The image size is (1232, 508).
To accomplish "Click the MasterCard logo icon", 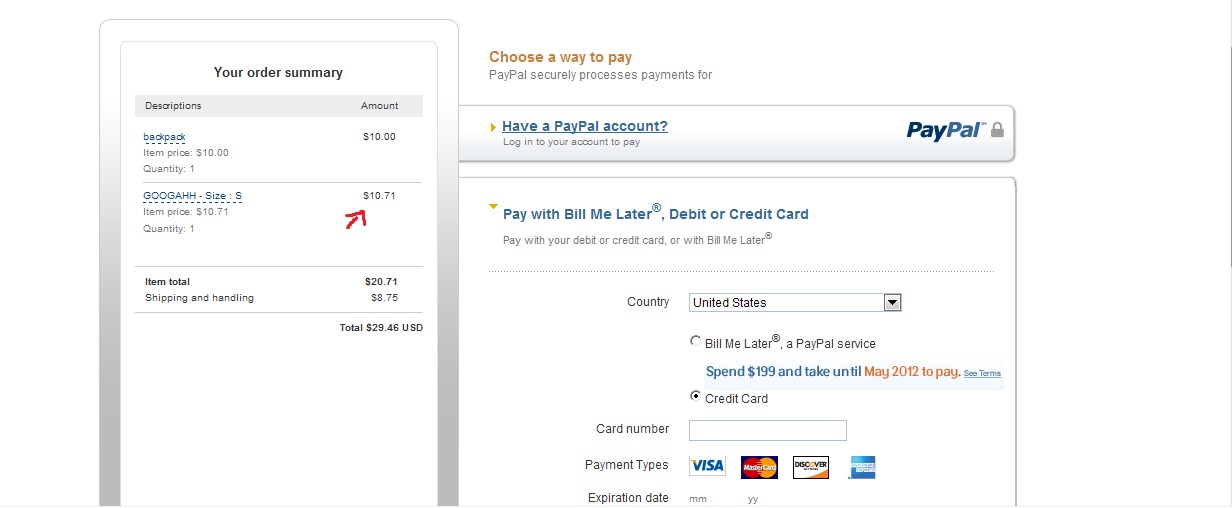I will tap(759, 467).
